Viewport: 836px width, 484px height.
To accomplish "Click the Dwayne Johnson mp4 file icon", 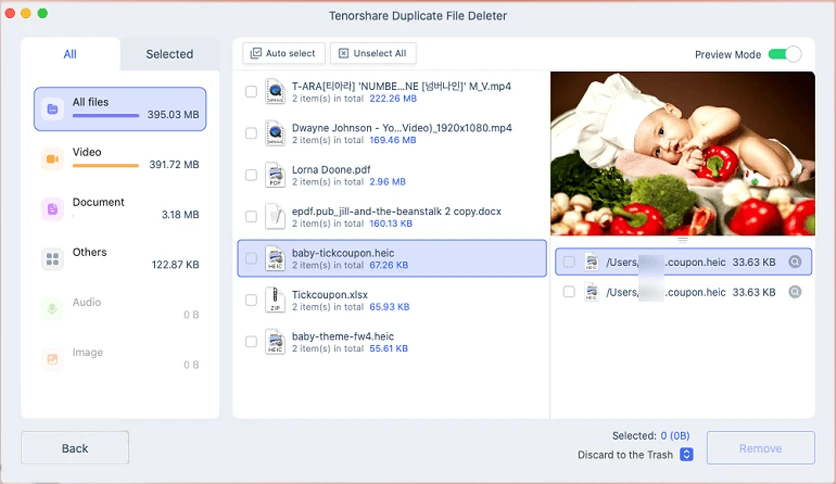I will click(x=275, y=133).
